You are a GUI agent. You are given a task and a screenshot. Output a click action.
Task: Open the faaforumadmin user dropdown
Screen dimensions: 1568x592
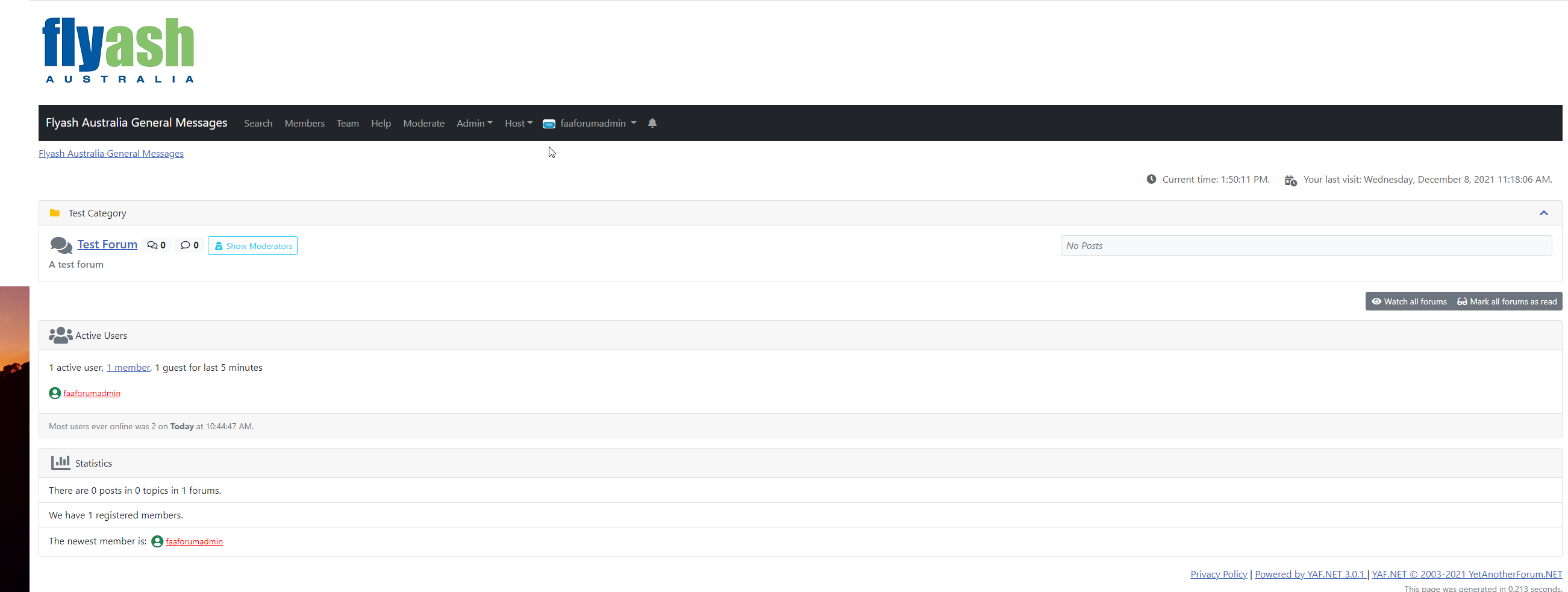(597, 123)
